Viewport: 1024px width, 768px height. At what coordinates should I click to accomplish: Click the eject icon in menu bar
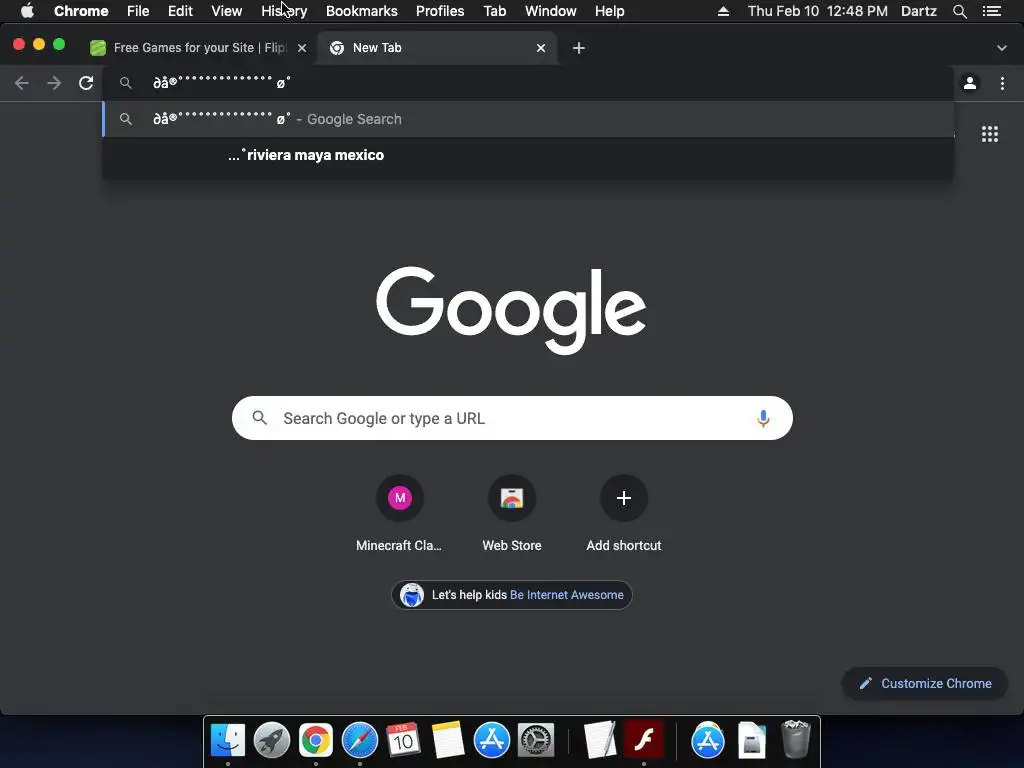point(723,11)
